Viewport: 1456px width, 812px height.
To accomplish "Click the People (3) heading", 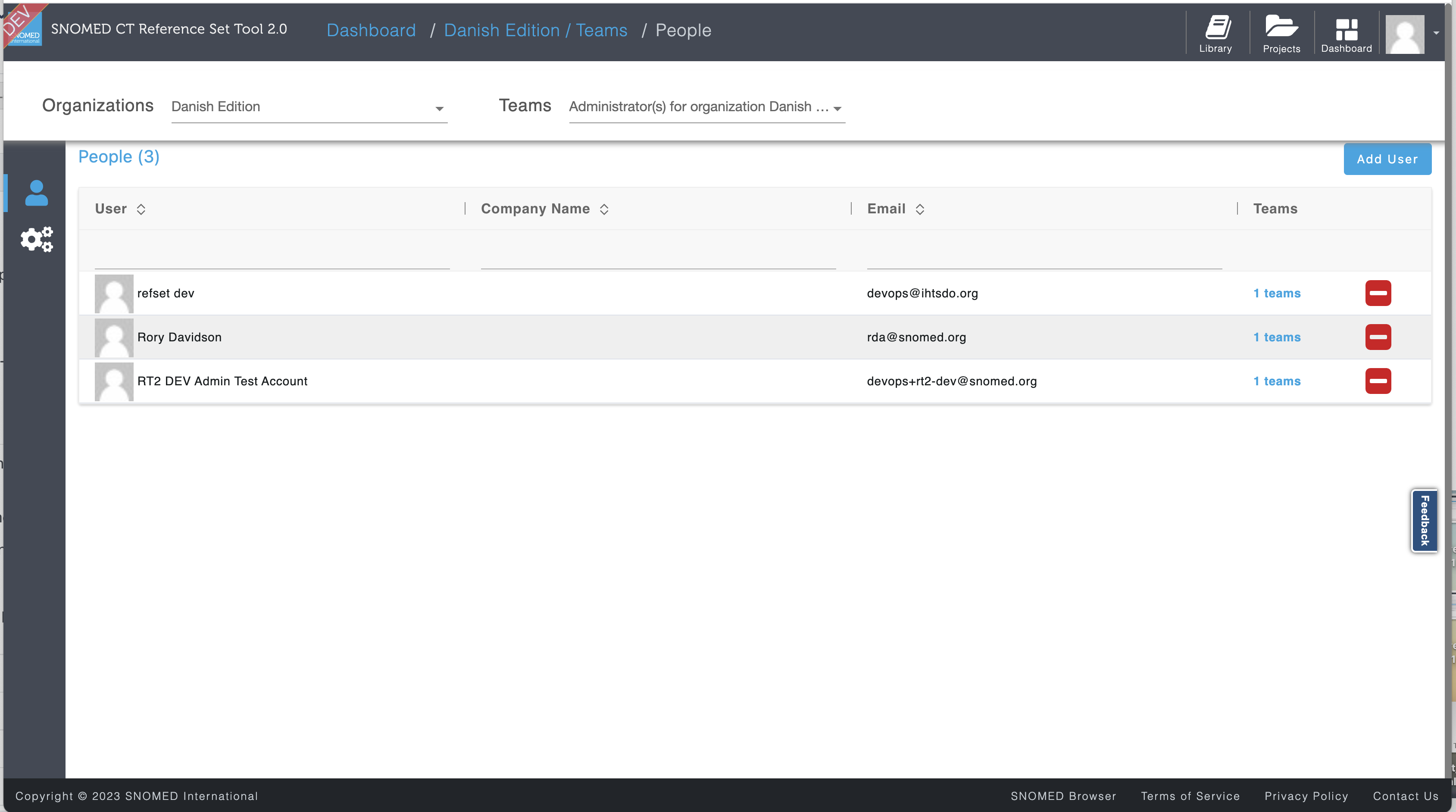I will click(119, 156).
